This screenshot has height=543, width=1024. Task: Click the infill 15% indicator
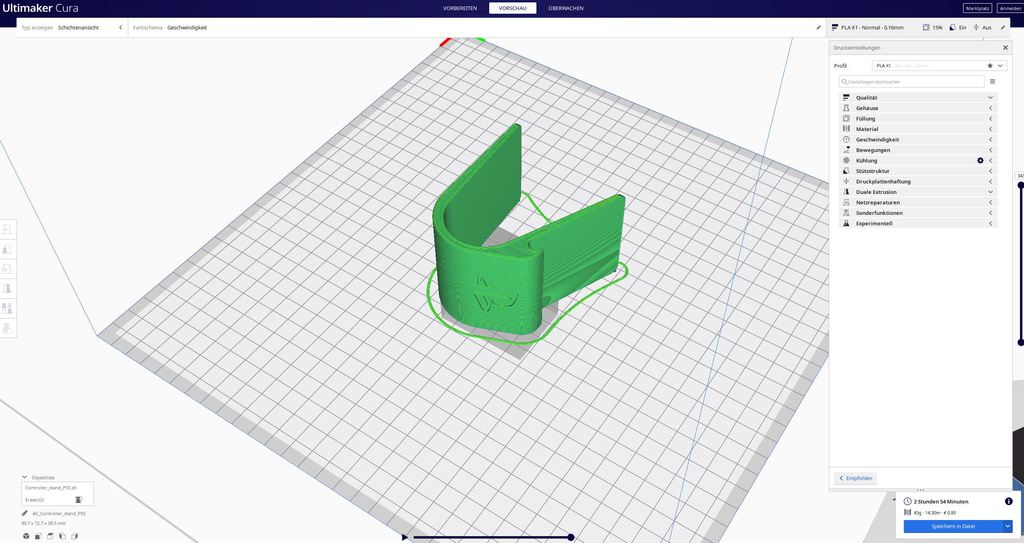(932, 27)
